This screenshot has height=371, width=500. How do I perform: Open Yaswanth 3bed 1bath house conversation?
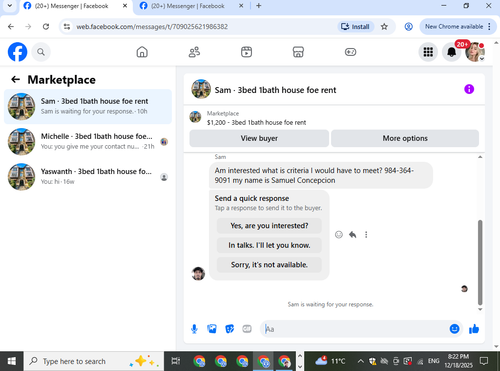point(88,177)
